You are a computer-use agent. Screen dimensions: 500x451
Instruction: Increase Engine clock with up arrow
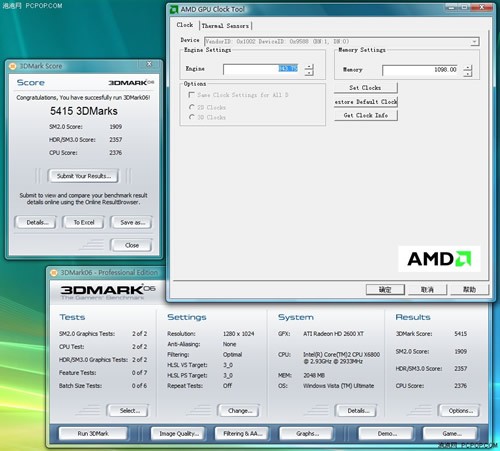pyautogui.click(x=309, y=67)
